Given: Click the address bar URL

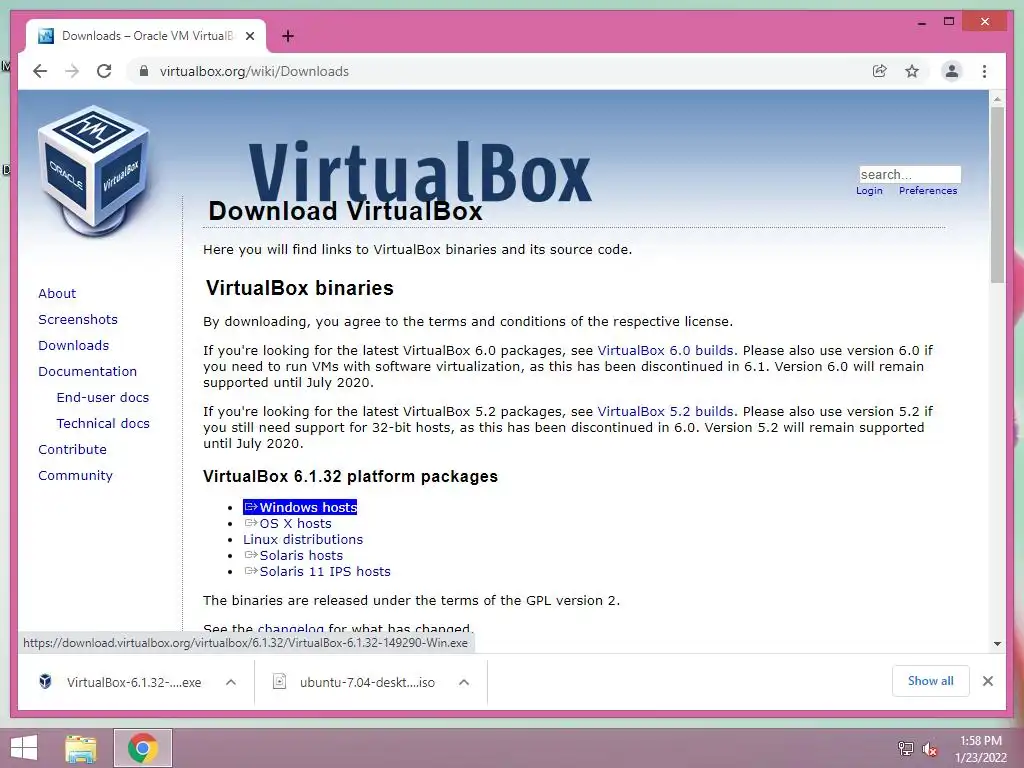Looking at the screenshot, I should click(254, 71).
